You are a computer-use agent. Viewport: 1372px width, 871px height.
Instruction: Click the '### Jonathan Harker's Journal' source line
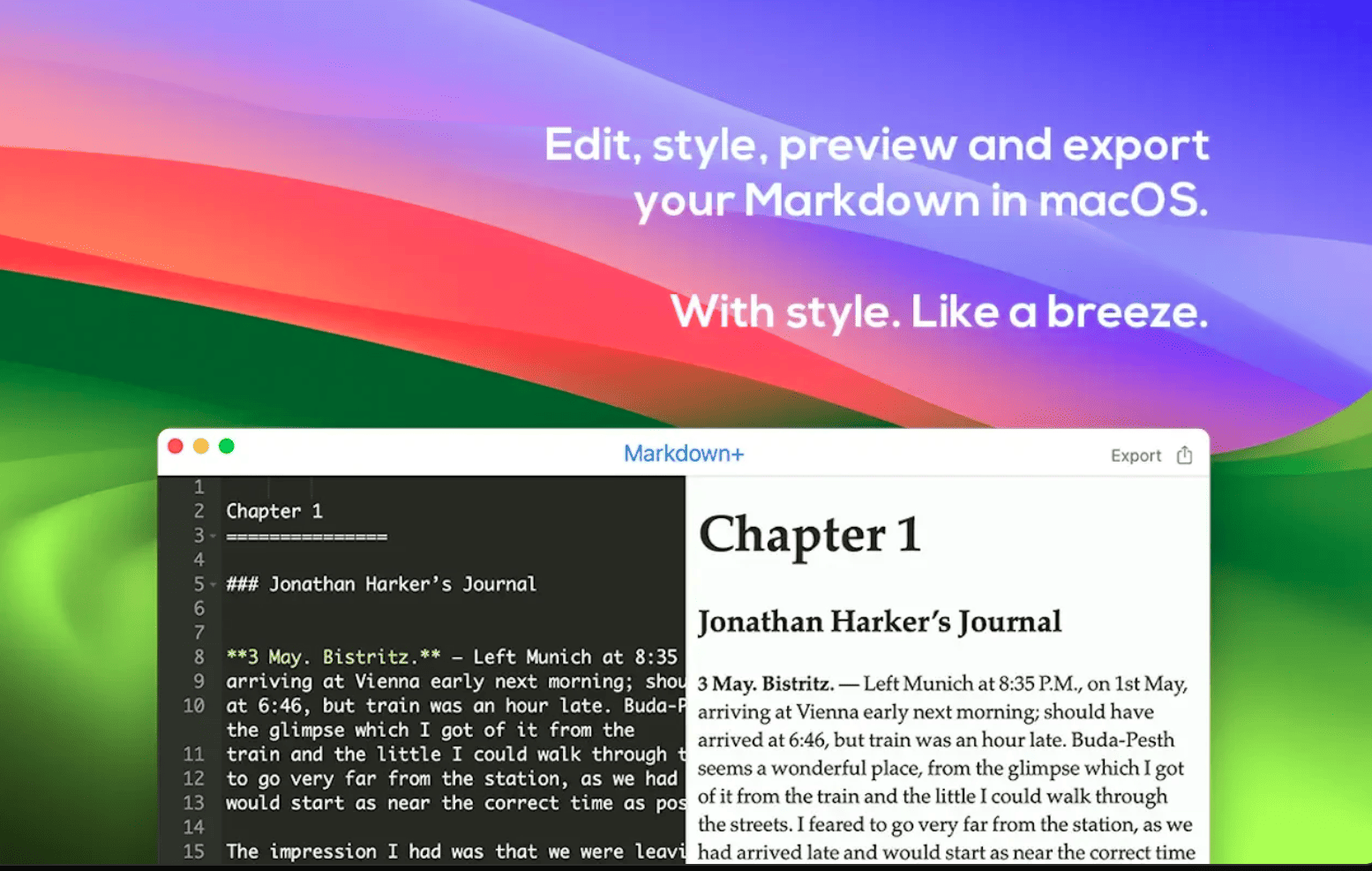click(381, 584)
